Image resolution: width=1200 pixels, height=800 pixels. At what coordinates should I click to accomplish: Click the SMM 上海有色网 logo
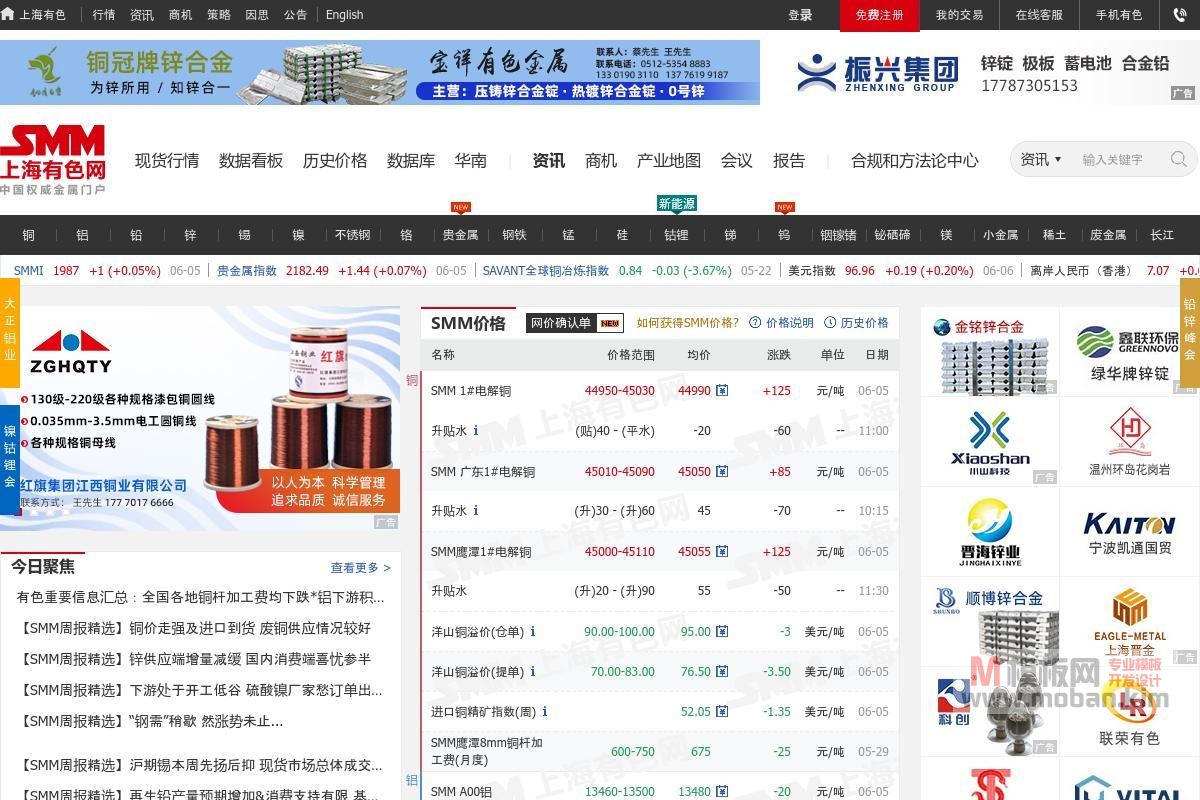[x=53, y=159]
